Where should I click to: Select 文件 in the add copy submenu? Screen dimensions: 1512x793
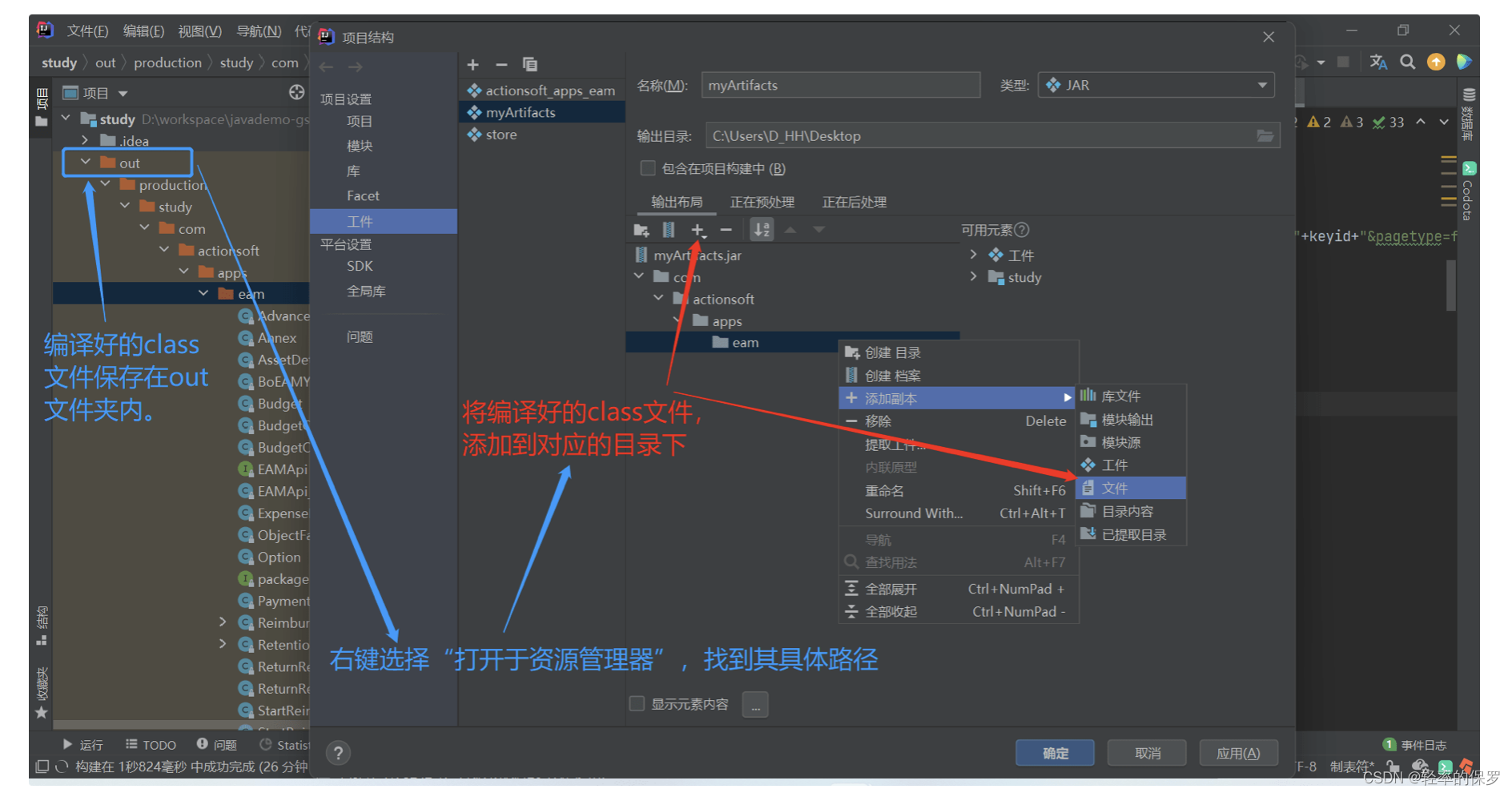point(1131,488)
